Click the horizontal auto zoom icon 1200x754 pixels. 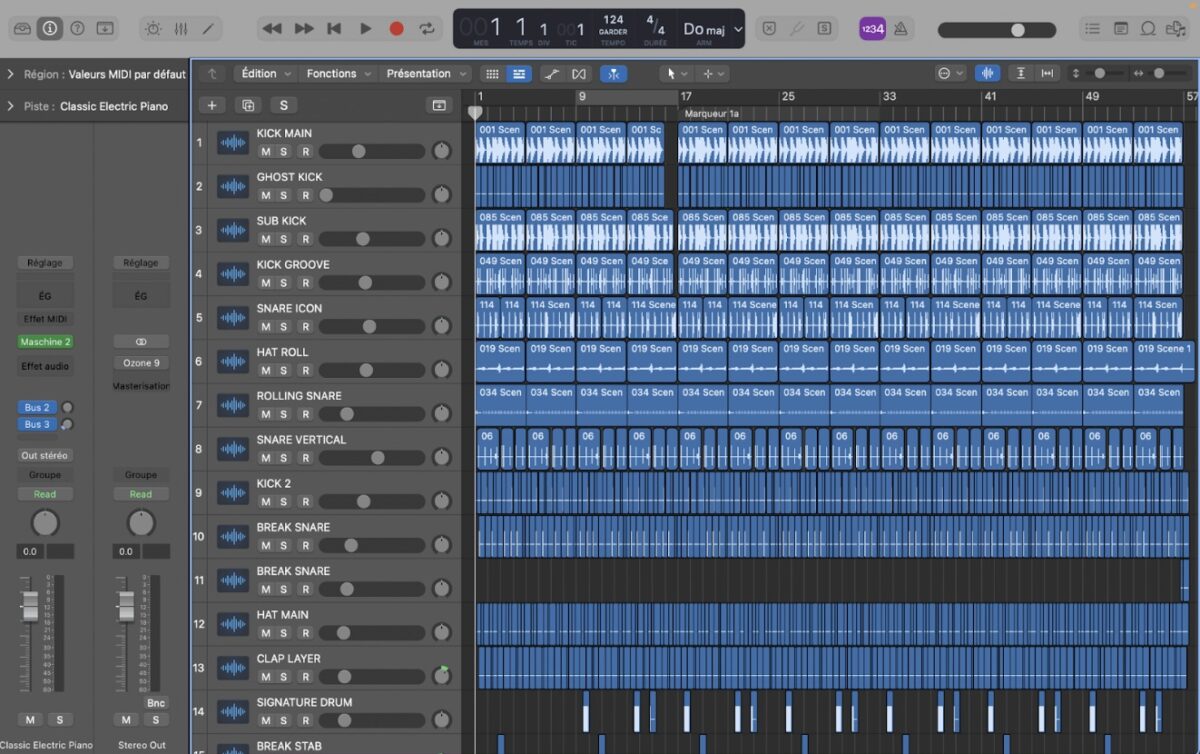click(1047, 73)
